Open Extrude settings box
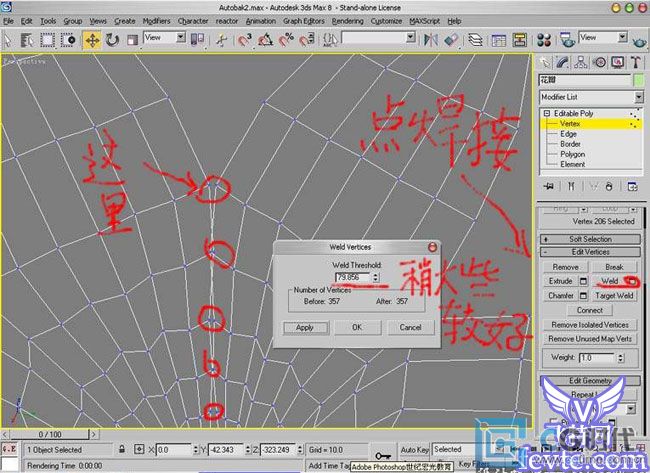Screen dimensions: 650x473 (583, 281)
